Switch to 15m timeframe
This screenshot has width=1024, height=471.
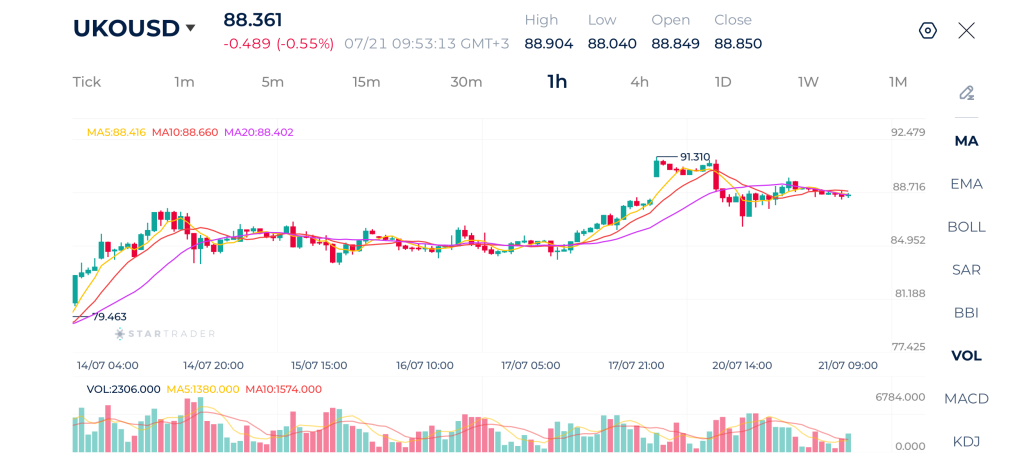click(x=366, y=82)
